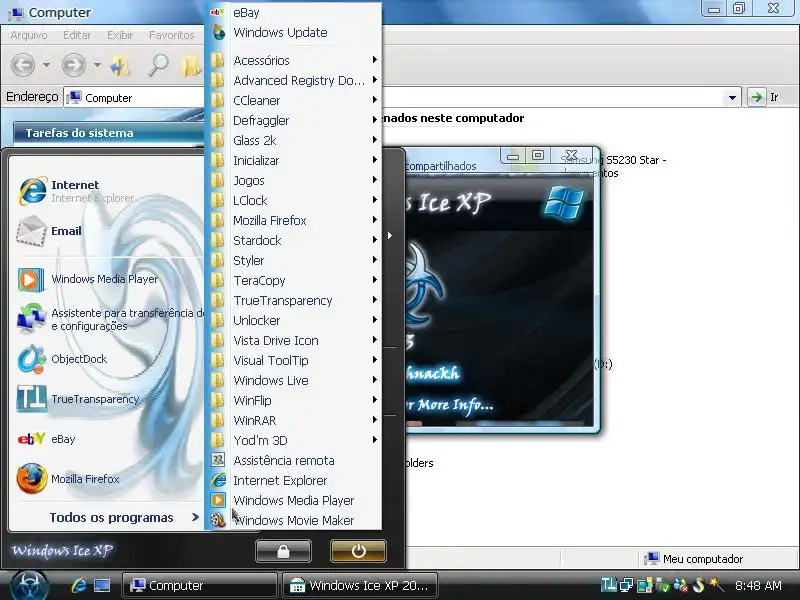Open Assistente para transferência de arquivos e configurações
This screenshot has height=600, width=800.
110,319
